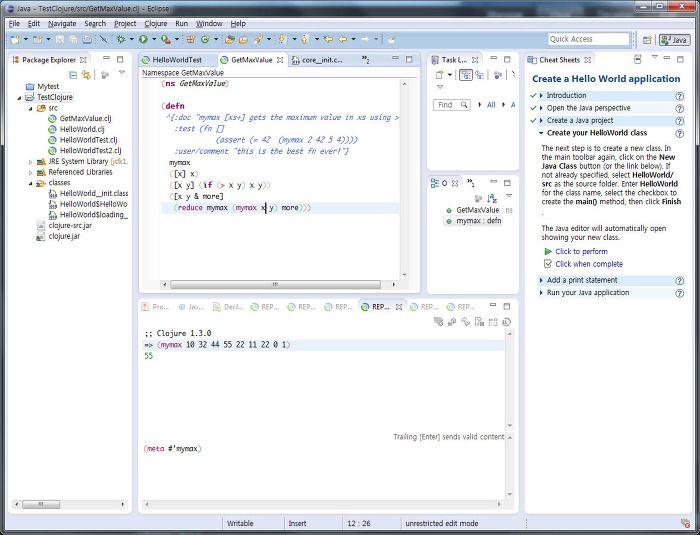Click the Java perspective button
700x535 pixels.
point(673,40)
